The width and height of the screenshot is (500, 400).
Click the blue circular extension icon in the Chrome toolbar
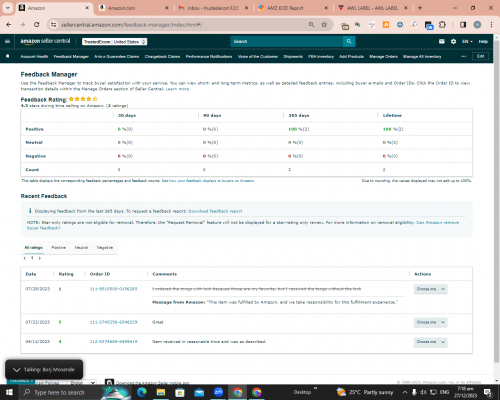coord(400,25)
